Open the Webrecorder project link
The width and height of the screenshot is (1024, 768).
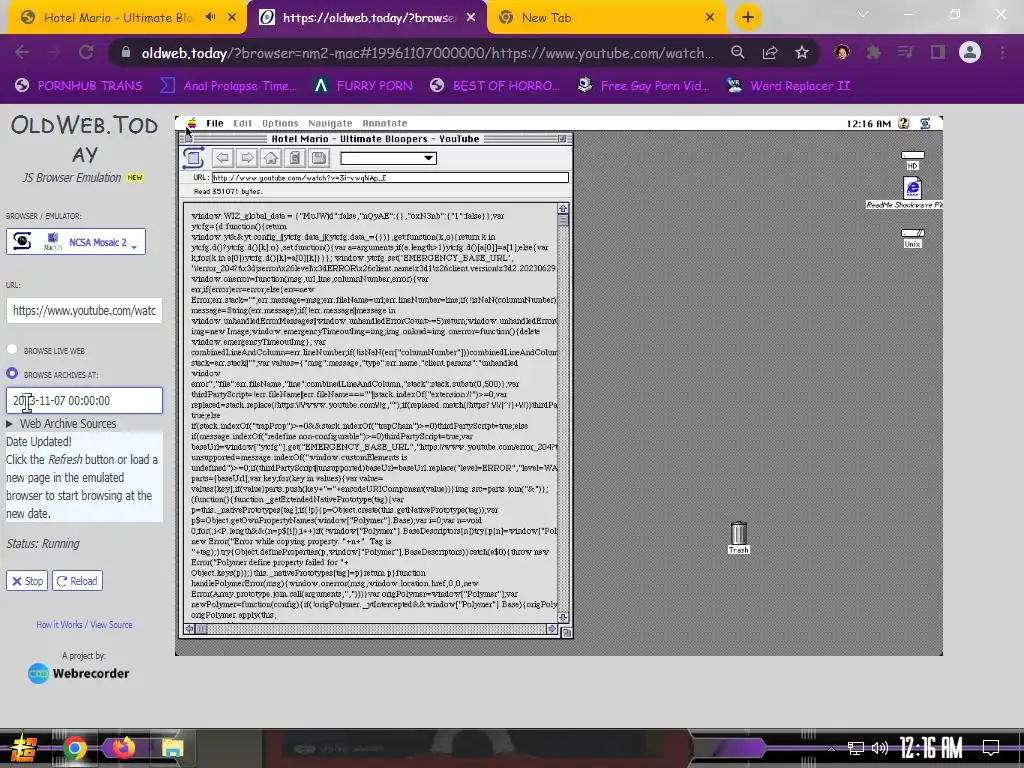point(78,673)
